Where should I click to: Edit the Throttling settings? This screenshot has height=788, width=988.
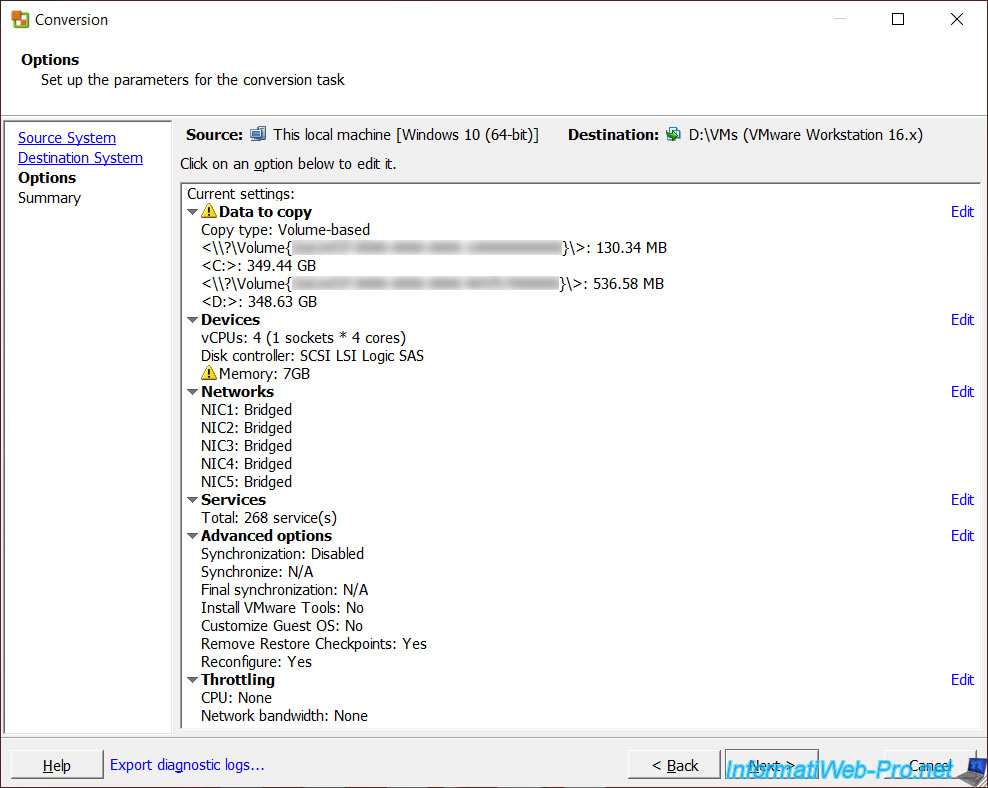962,680
